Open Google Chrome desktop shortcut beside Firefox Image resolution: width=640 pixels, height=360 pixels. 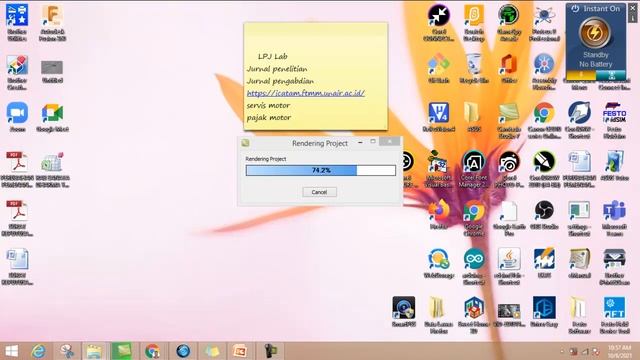pyautogui.click(x=474, y=218)
